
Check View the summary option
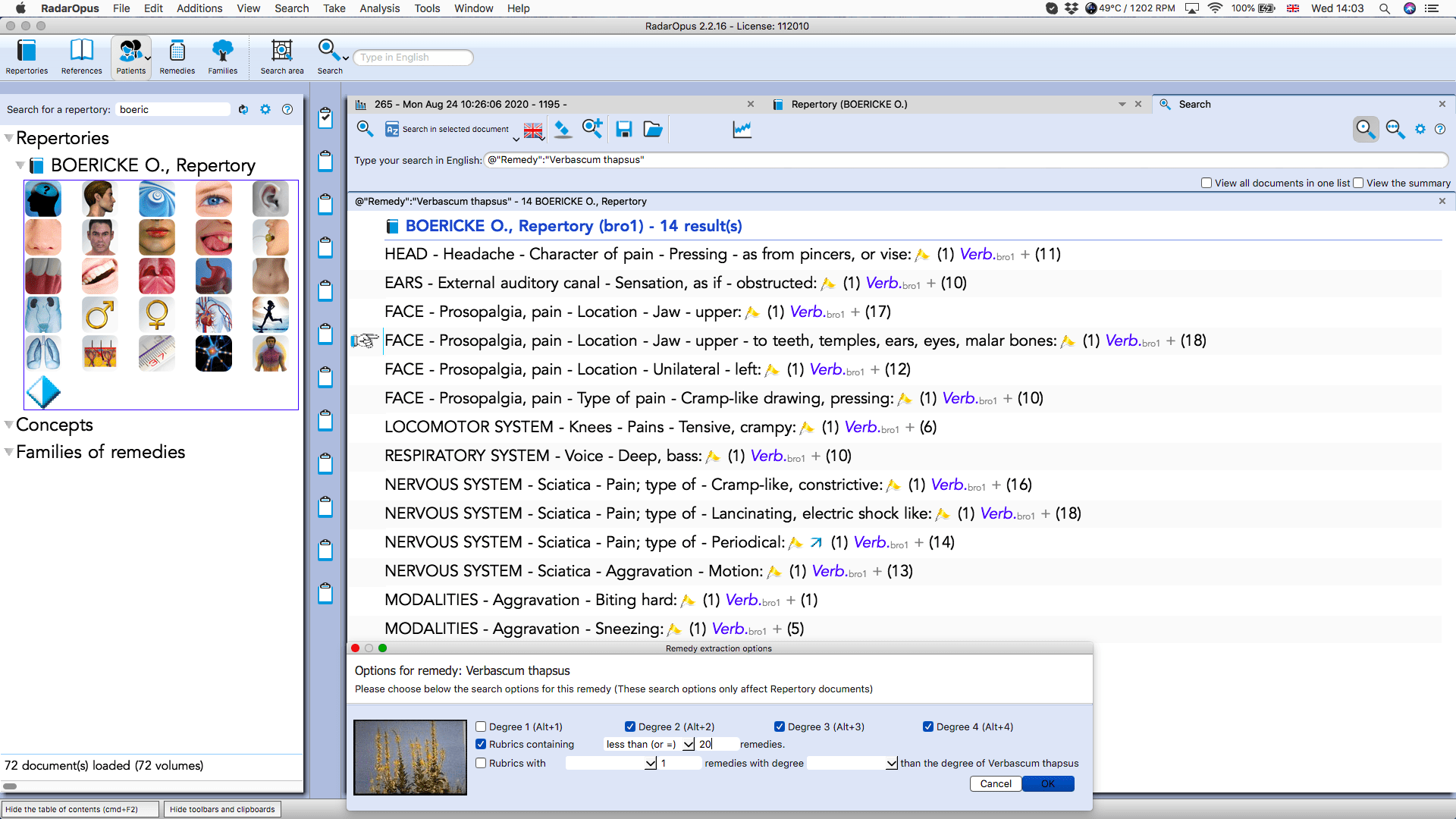point(1358,183)
